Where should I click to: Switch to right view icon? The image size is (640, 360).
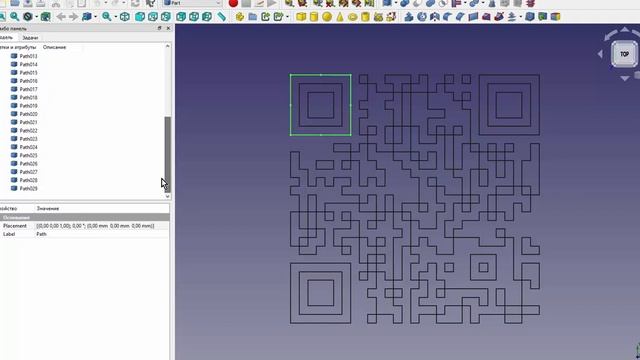click(x=166, y=17)
